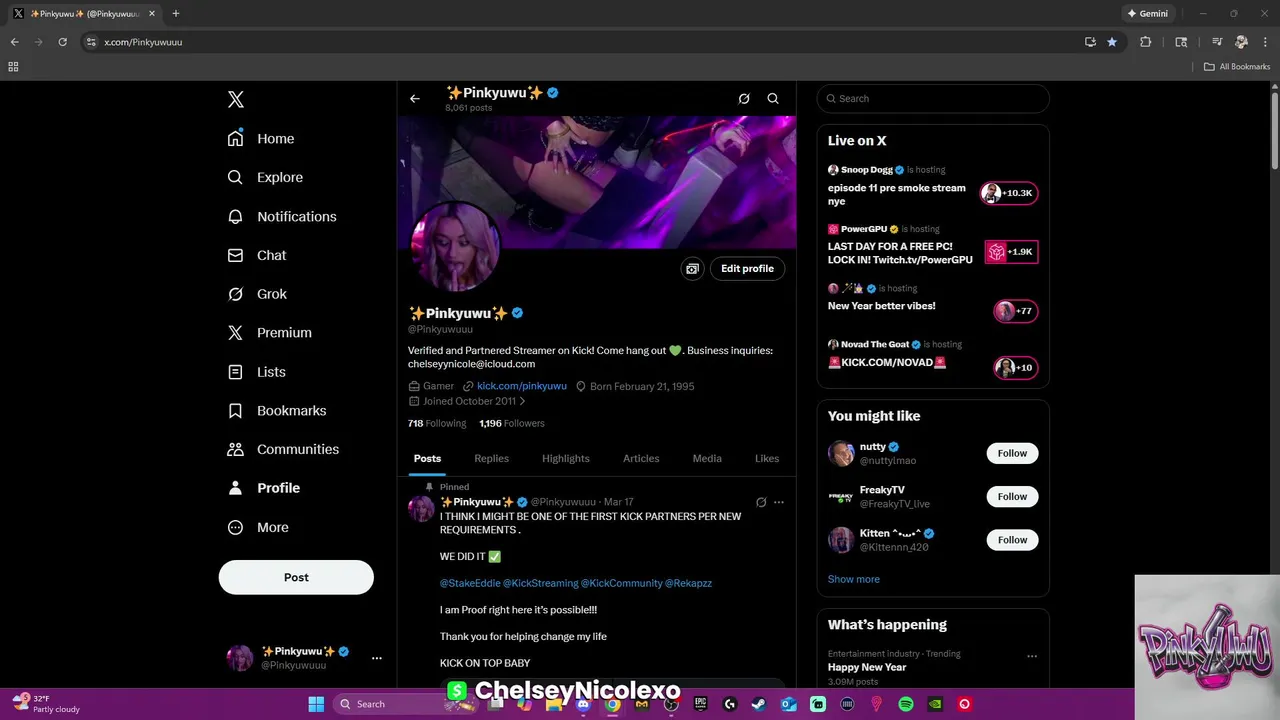Follow the nutty account
1280x720 pixels.
click(1012, 453)
